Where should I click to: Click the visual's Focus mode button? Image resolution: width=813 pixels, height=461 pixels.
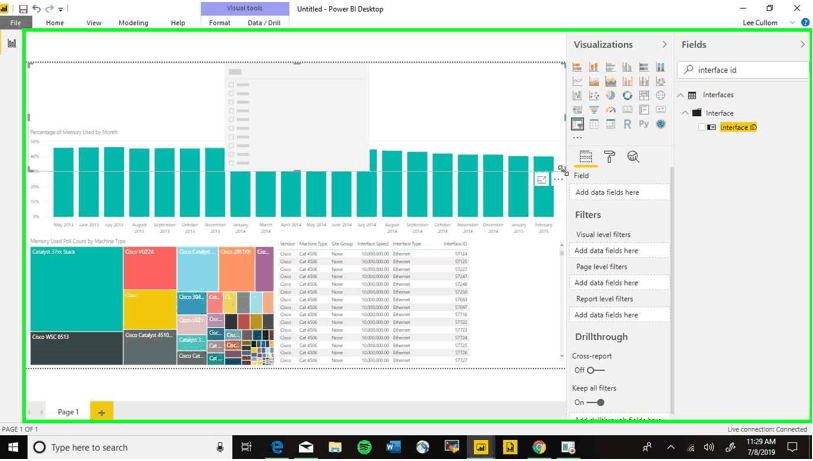click(541, 180)
